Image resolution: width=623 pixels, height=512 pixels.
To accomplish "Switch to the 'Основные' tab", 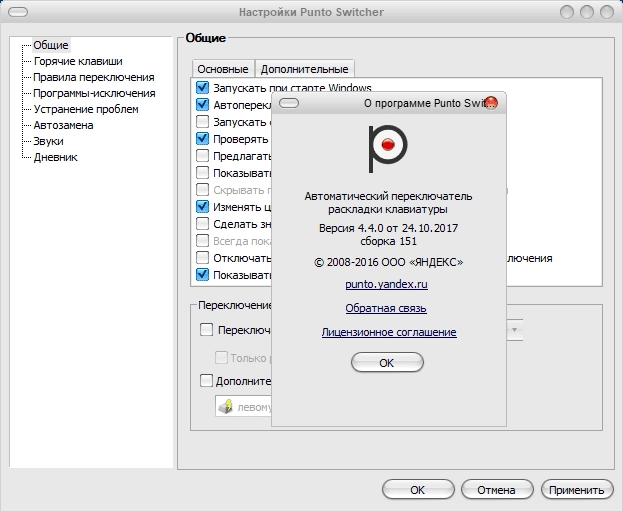I will click(x=223, y=69).
